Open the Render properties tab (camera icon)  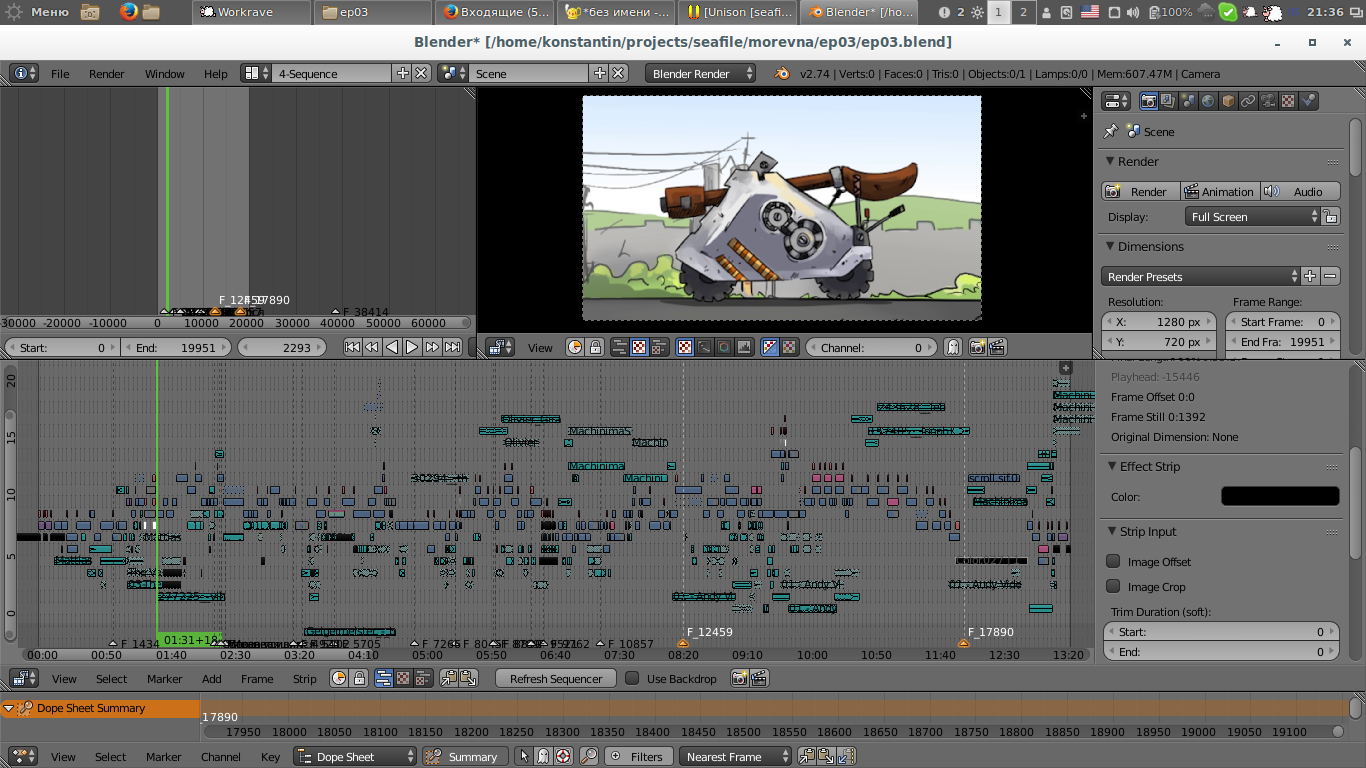[x=1148, y=101]
